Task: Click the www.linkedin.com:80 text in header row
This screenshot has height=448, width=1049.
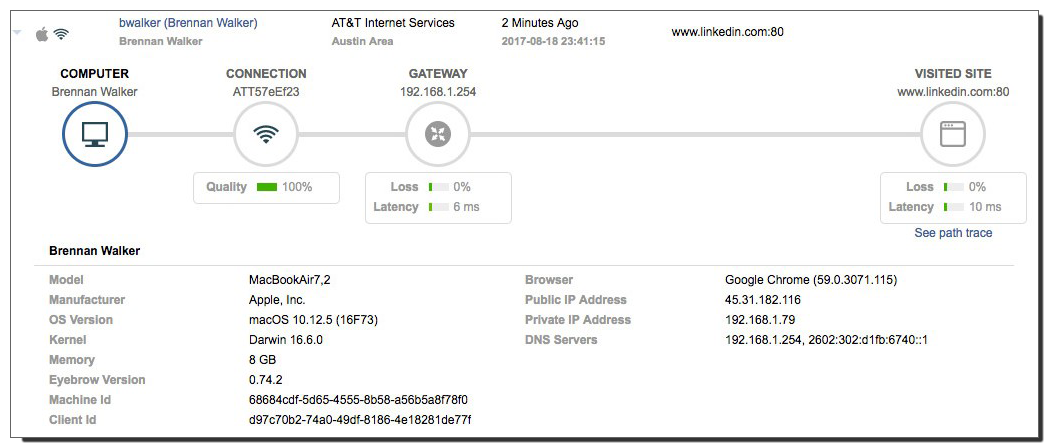Action: tap(727, 32)
